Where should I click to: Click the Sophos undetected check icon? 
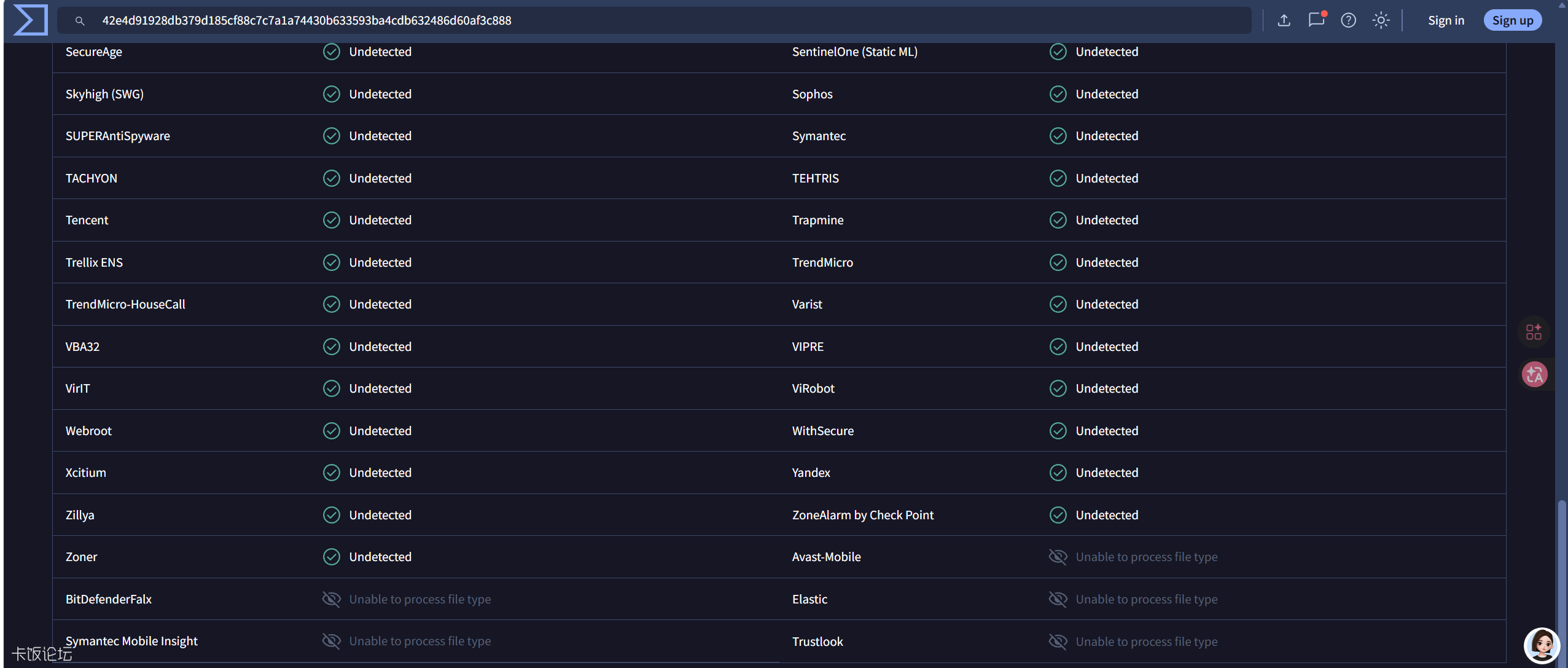(x=1058, y=94)
